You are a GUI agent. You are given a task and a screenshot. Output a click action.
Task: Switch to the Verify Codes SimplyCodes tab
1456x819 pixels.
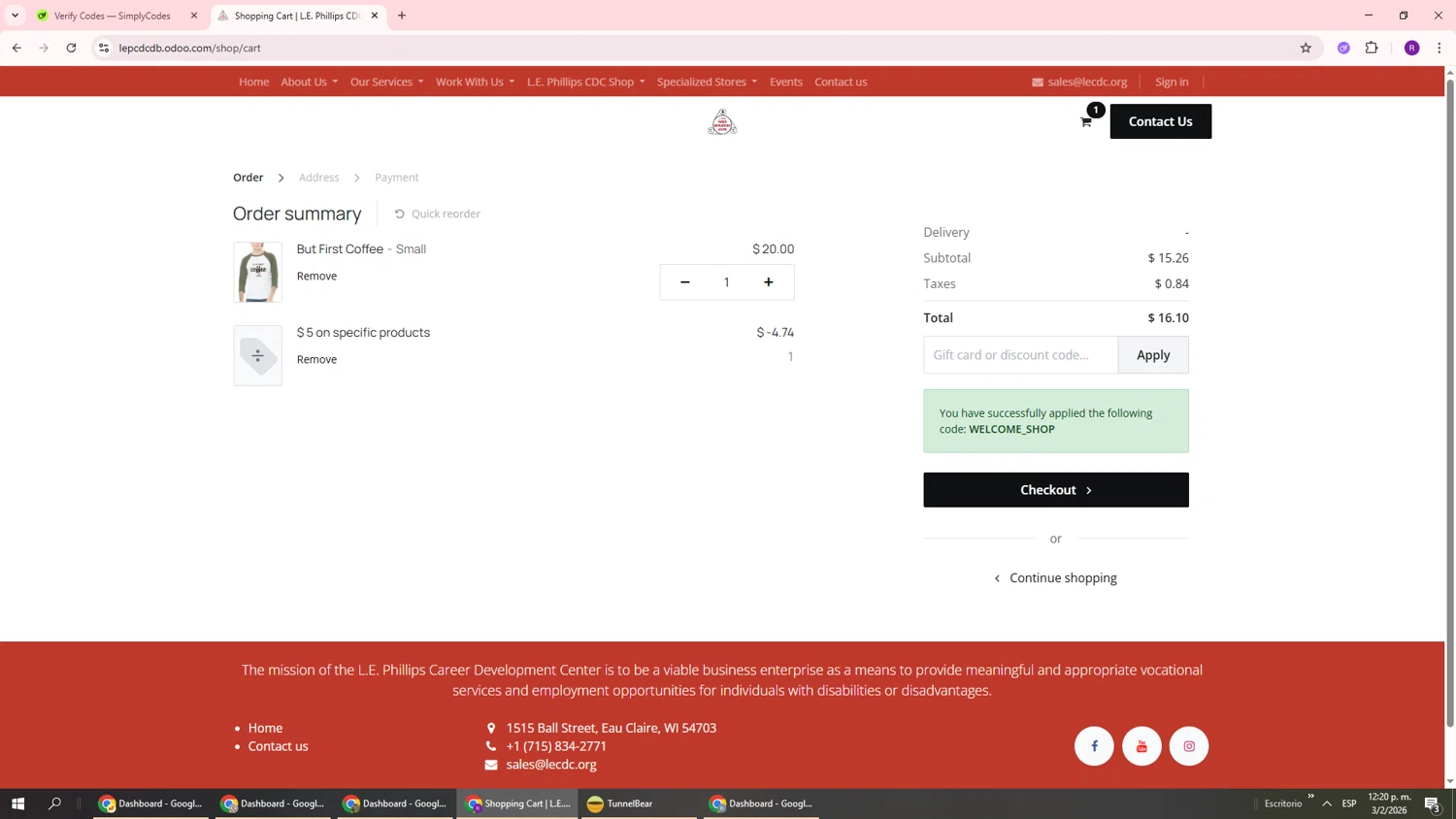click(x=112, y=16)
